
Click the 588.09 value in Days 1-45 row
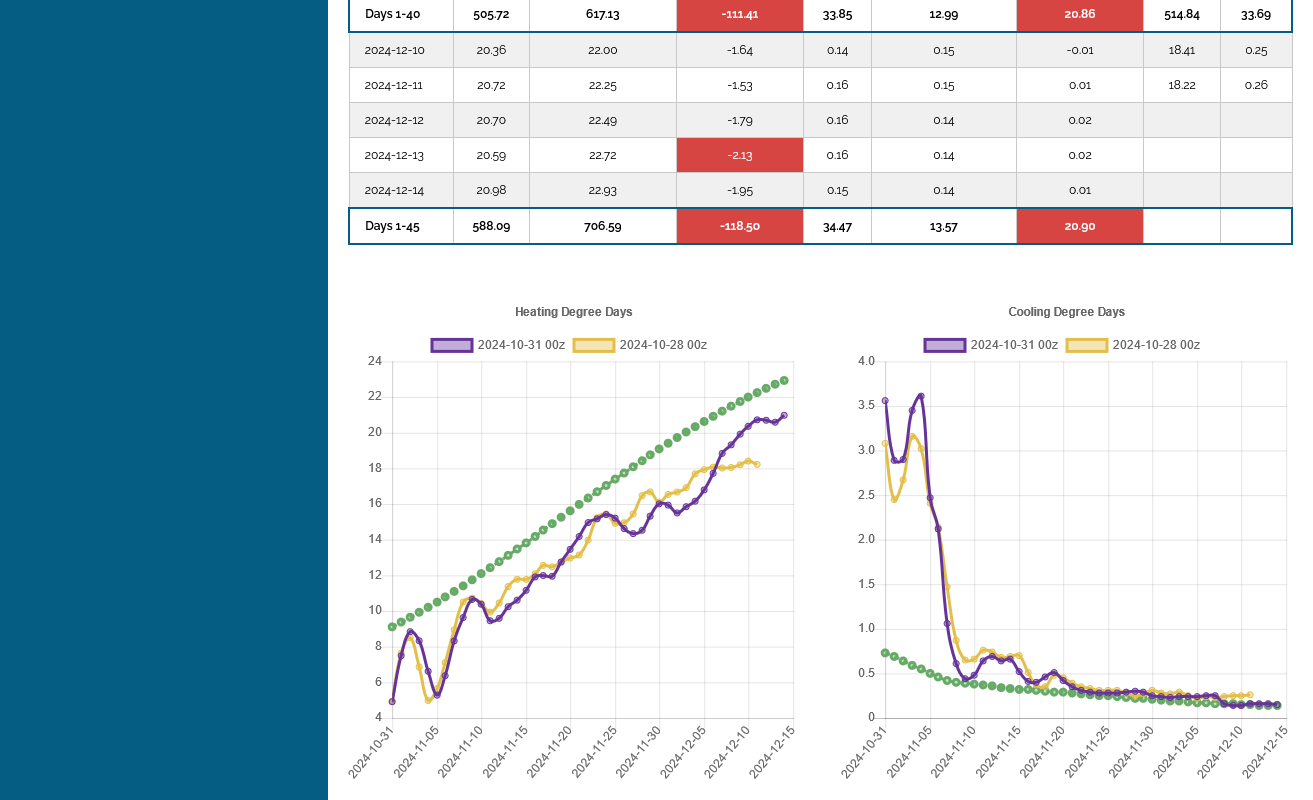pos(491,226)
